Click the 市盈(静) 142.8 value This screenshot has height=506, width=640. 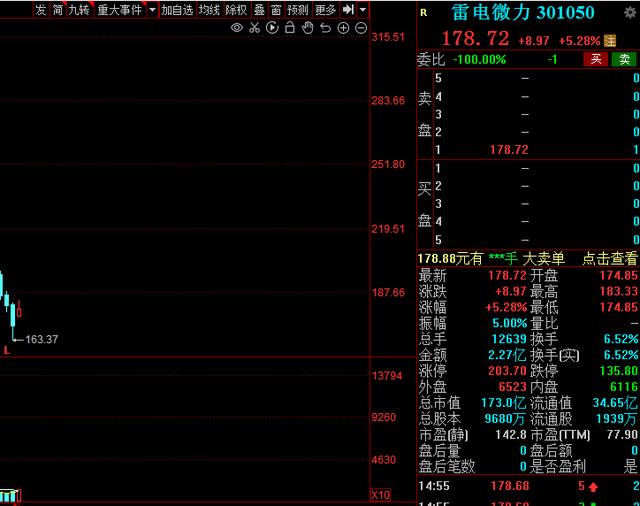click(x=511, y=435)
